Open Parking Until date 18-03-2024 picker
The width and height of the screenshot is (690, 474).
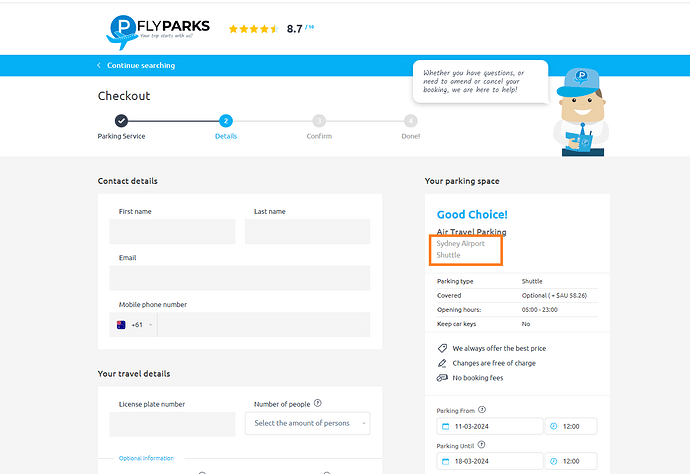(490, 461)
